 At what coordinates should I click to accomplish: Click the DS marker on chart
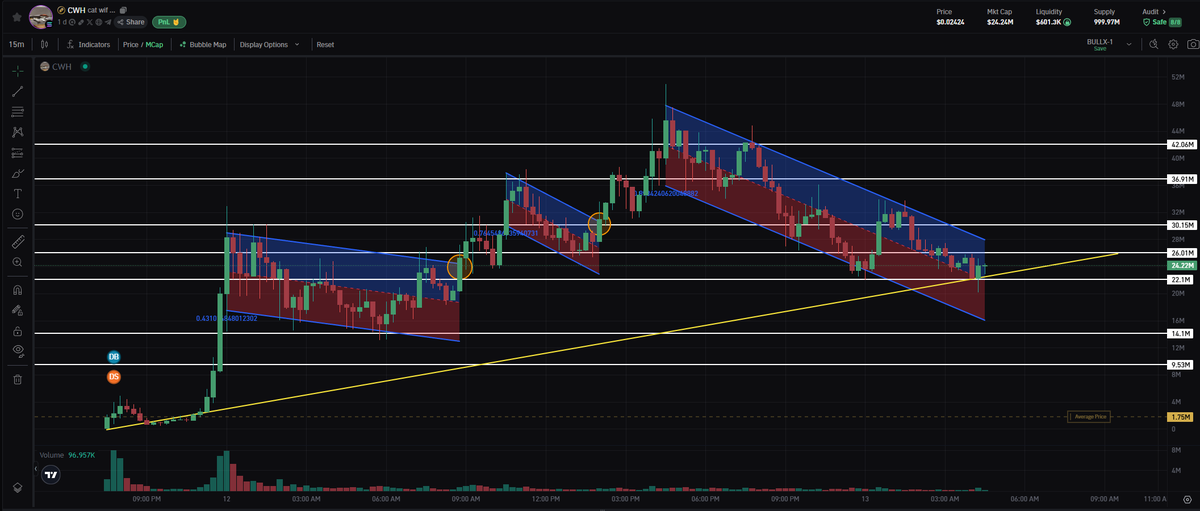pos(114,376)
